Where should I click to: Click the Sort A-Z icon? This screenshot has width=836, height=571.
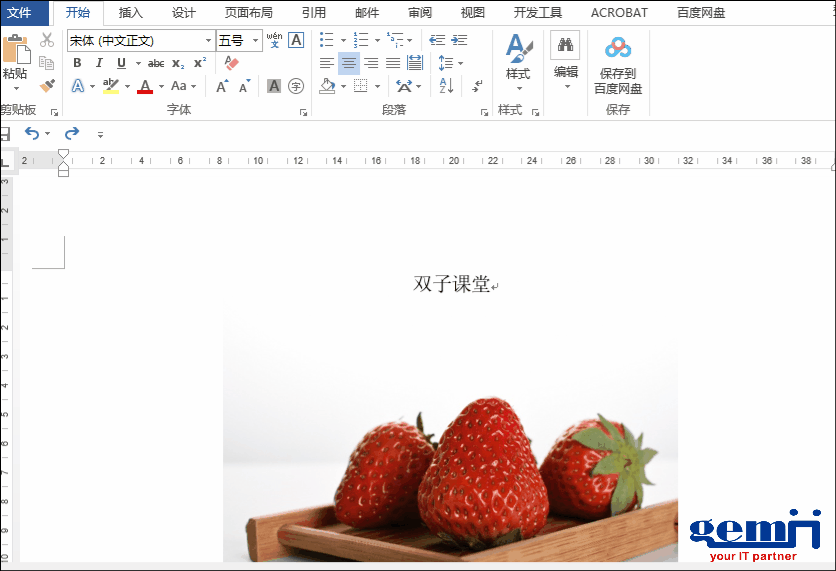point(445,86)
